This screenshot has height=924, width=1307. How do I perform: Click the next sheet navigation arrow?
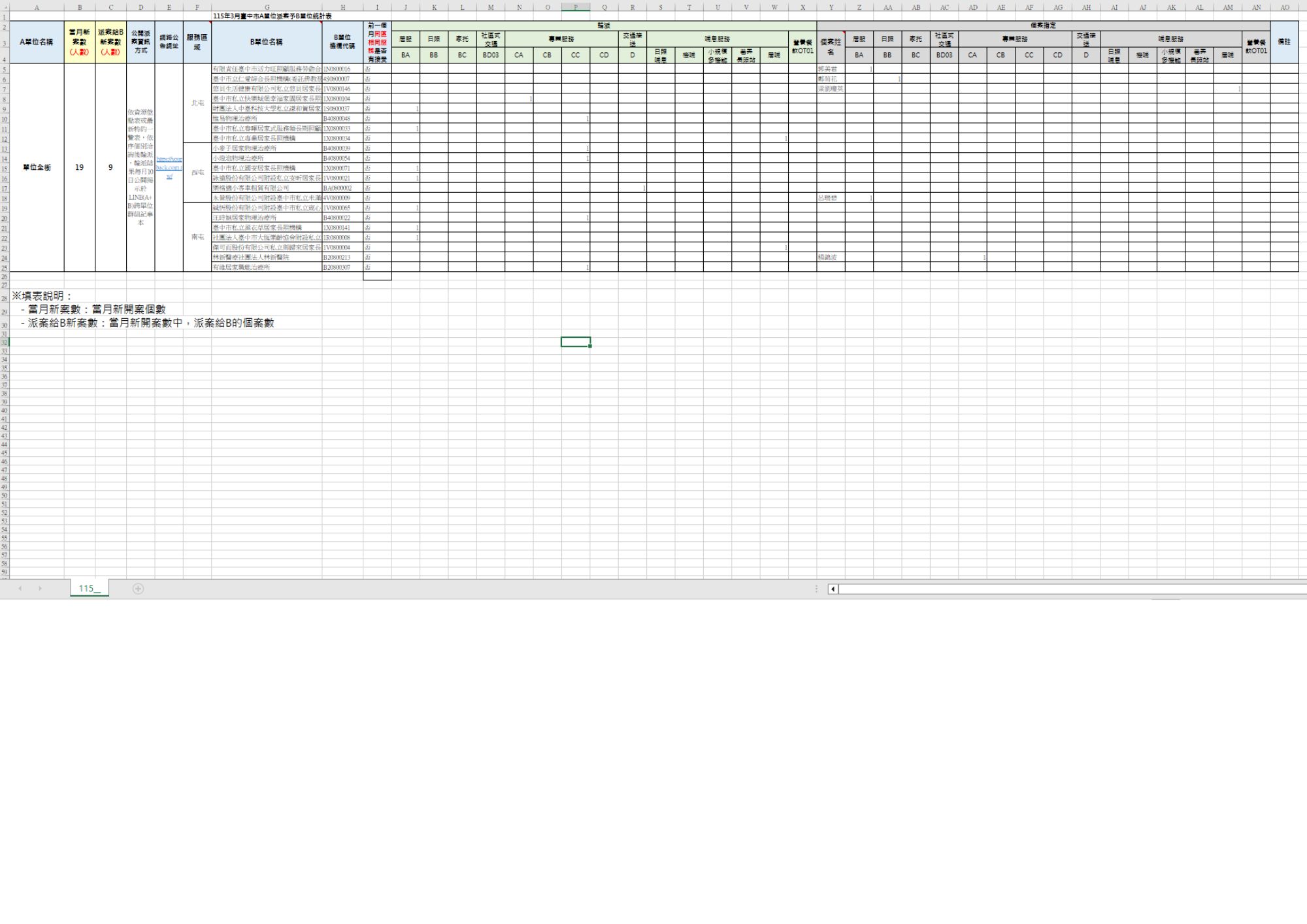tap(40, 589)
